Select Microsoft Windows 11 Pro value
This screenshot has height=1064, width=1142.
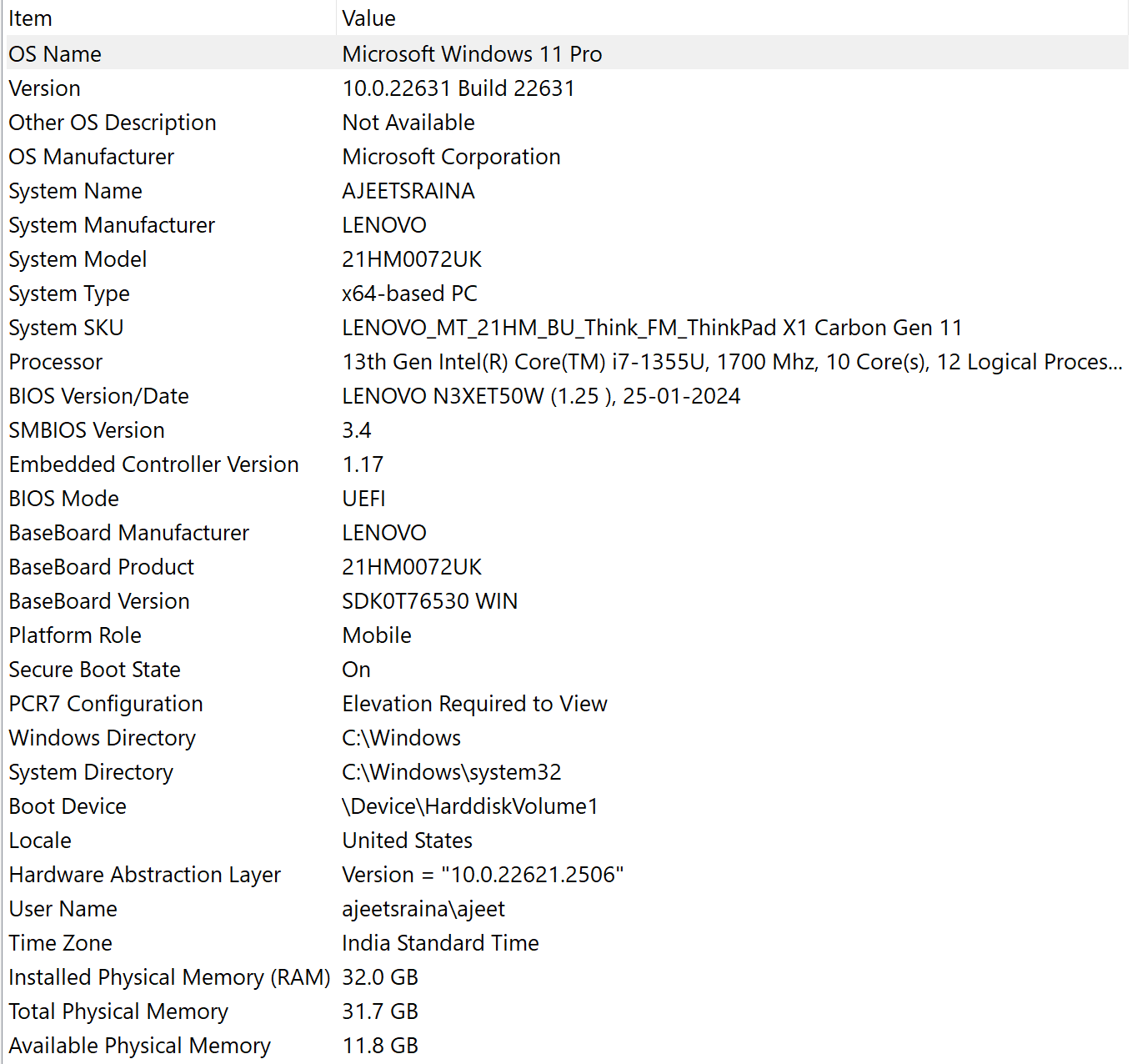[472, 54]
